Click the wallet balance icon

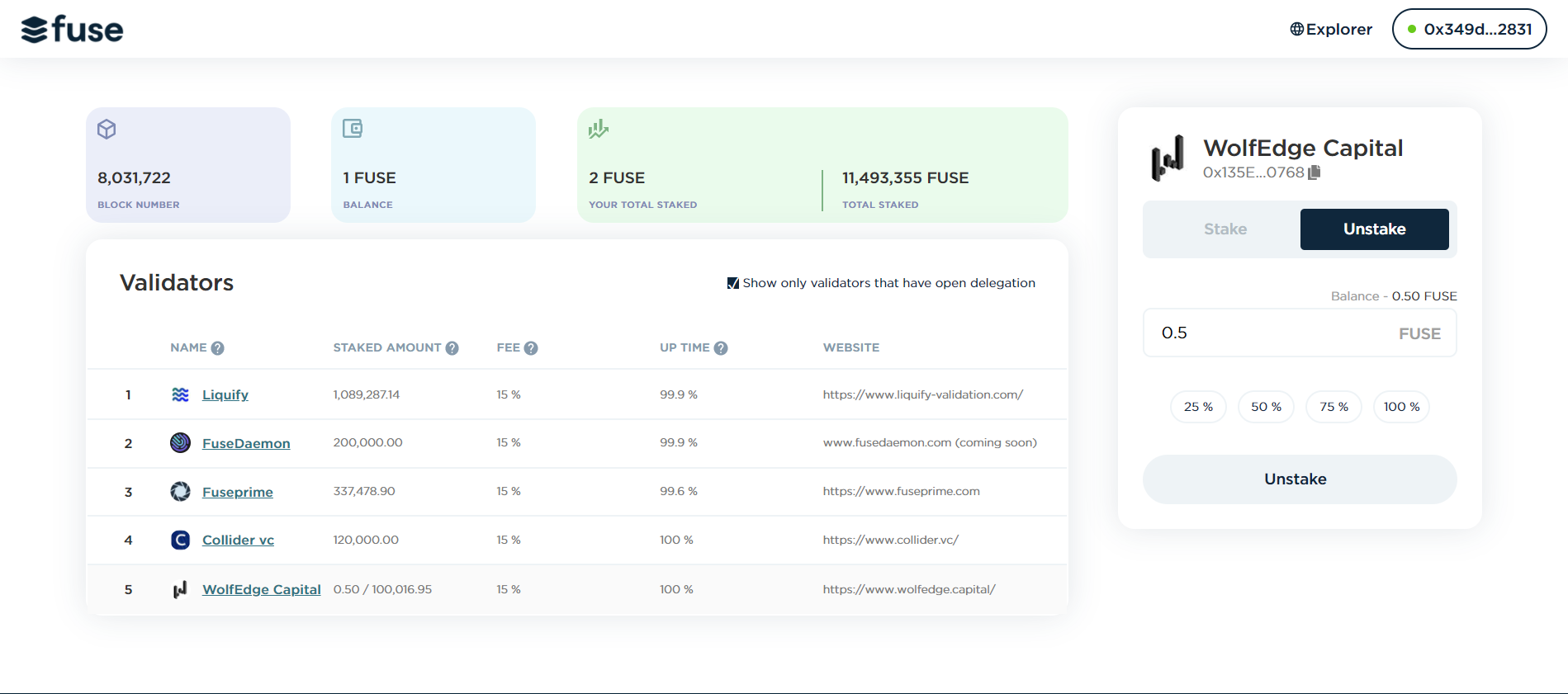point(353,128)
